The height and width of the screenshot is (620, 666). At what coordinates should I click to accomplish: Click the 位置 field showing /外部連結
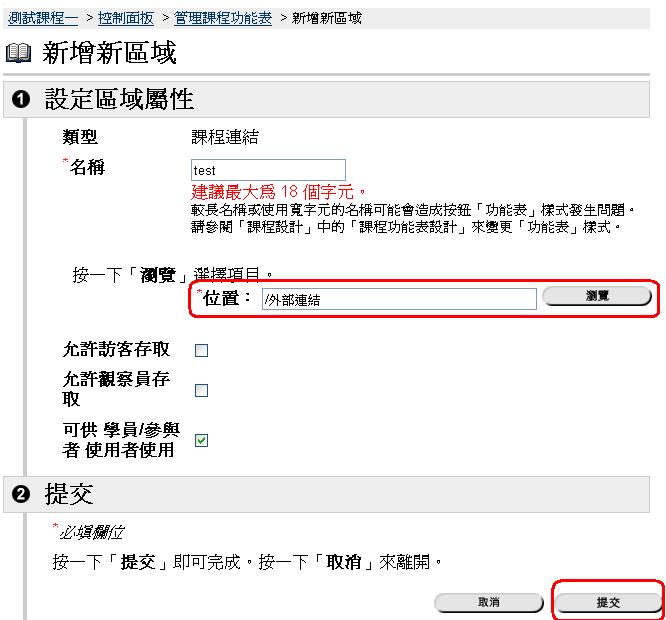pos(397,298)
